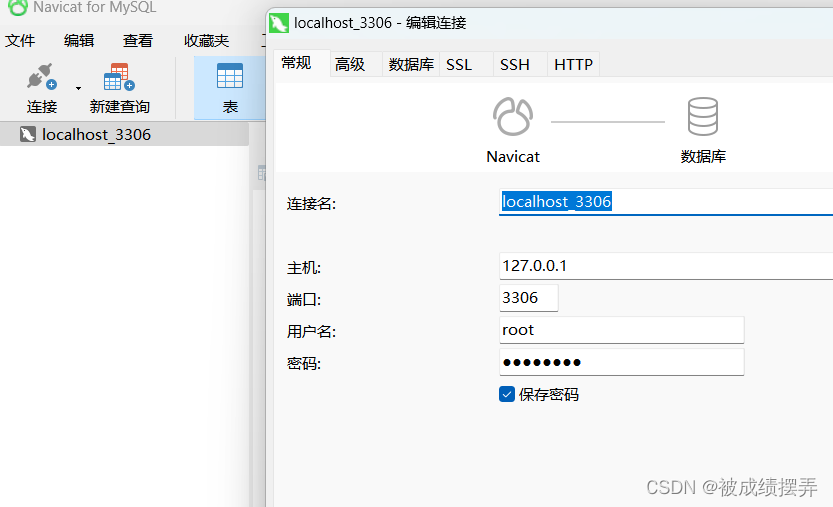Open the 编辑 menu
Screen dimensions: 833x507
pos(79,40)
